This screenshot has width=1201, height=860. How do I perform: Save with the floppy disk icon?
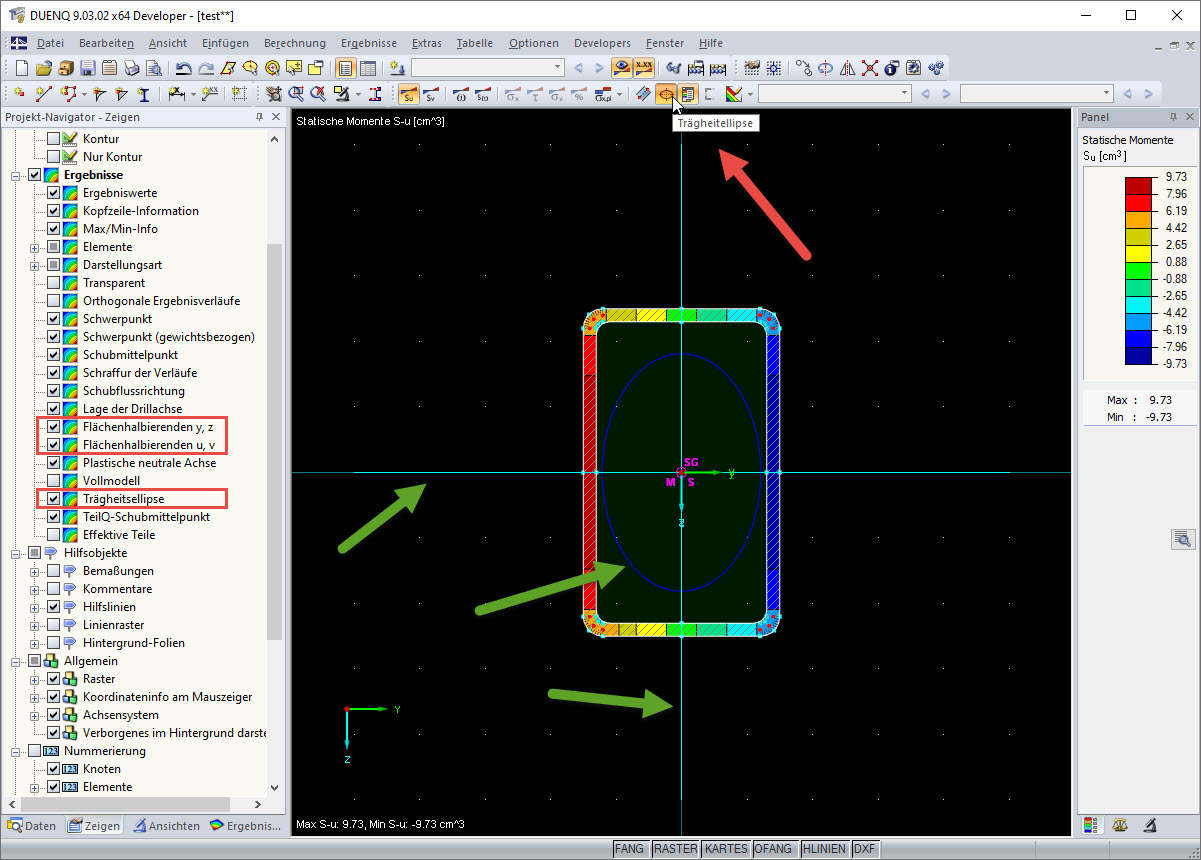(87, 68)
